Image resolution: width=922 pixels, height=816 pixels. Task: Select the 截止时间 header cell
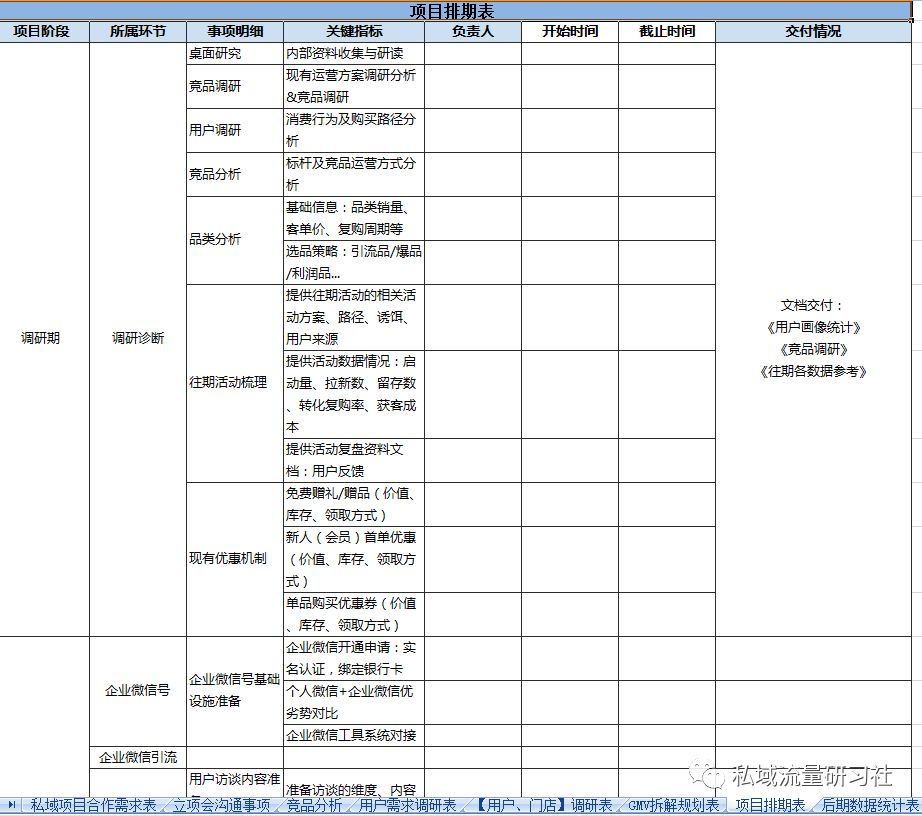[x=667, y=32]
